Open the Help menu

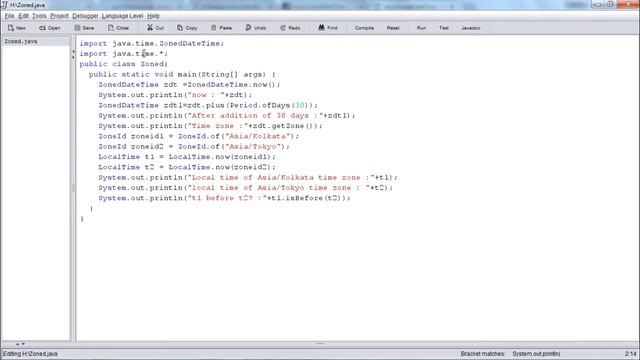coord(153,16)
